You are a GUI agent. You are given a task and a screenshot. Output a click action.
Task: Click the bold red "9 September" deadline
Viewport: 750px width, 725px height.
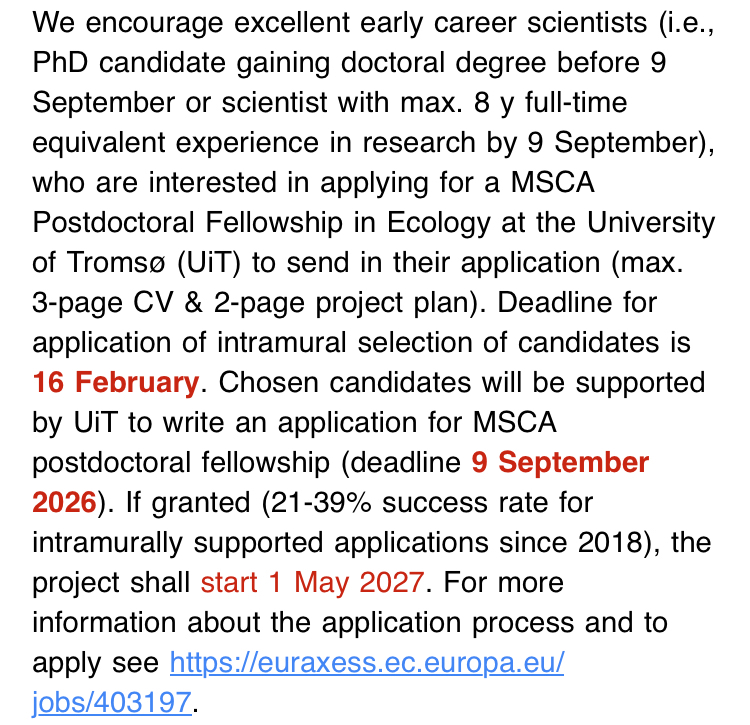point(560,462)
